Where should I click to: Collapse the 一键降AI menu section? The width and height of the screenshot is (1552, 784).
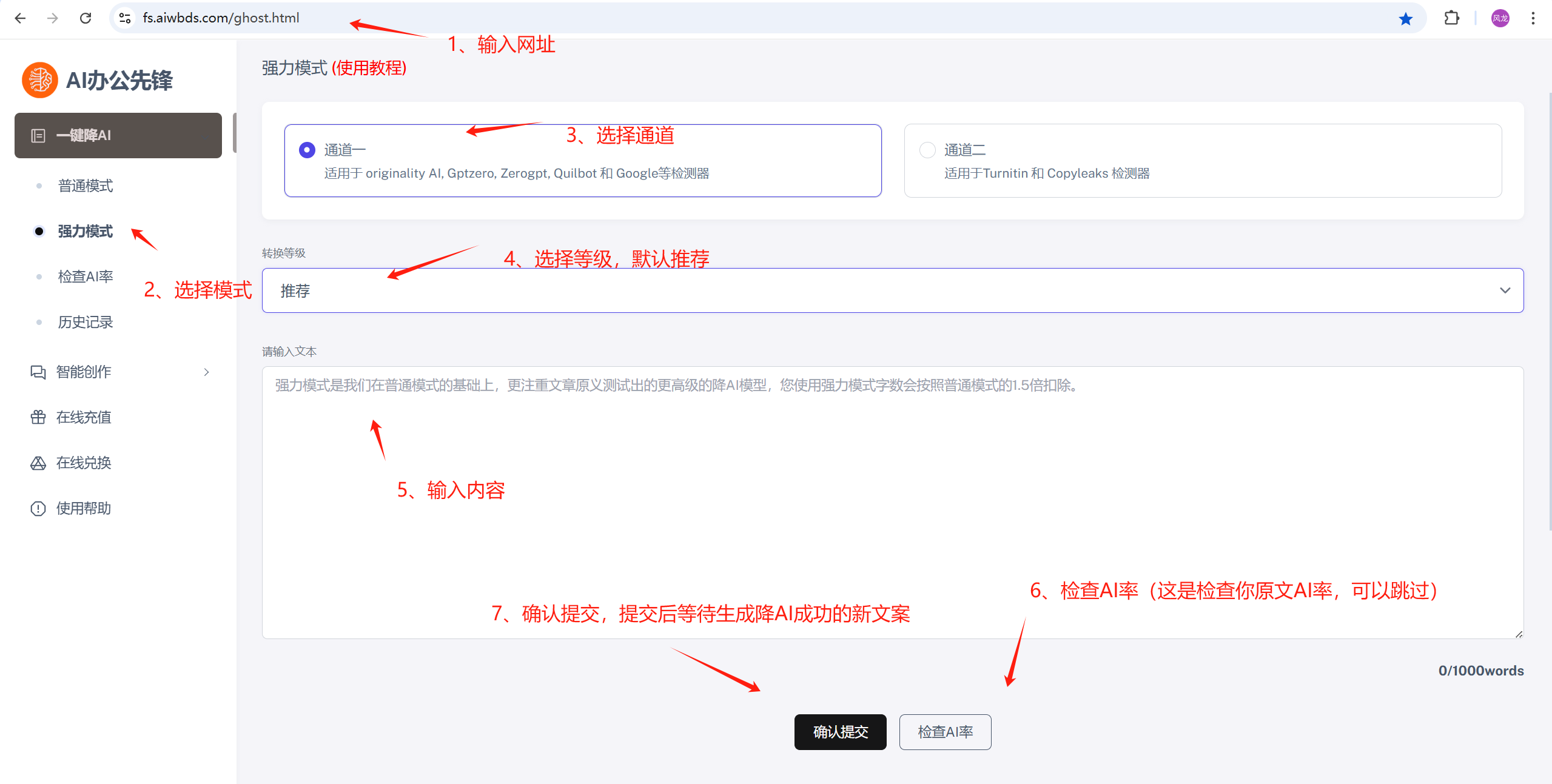pyautogui.click(x=118, y=135)
